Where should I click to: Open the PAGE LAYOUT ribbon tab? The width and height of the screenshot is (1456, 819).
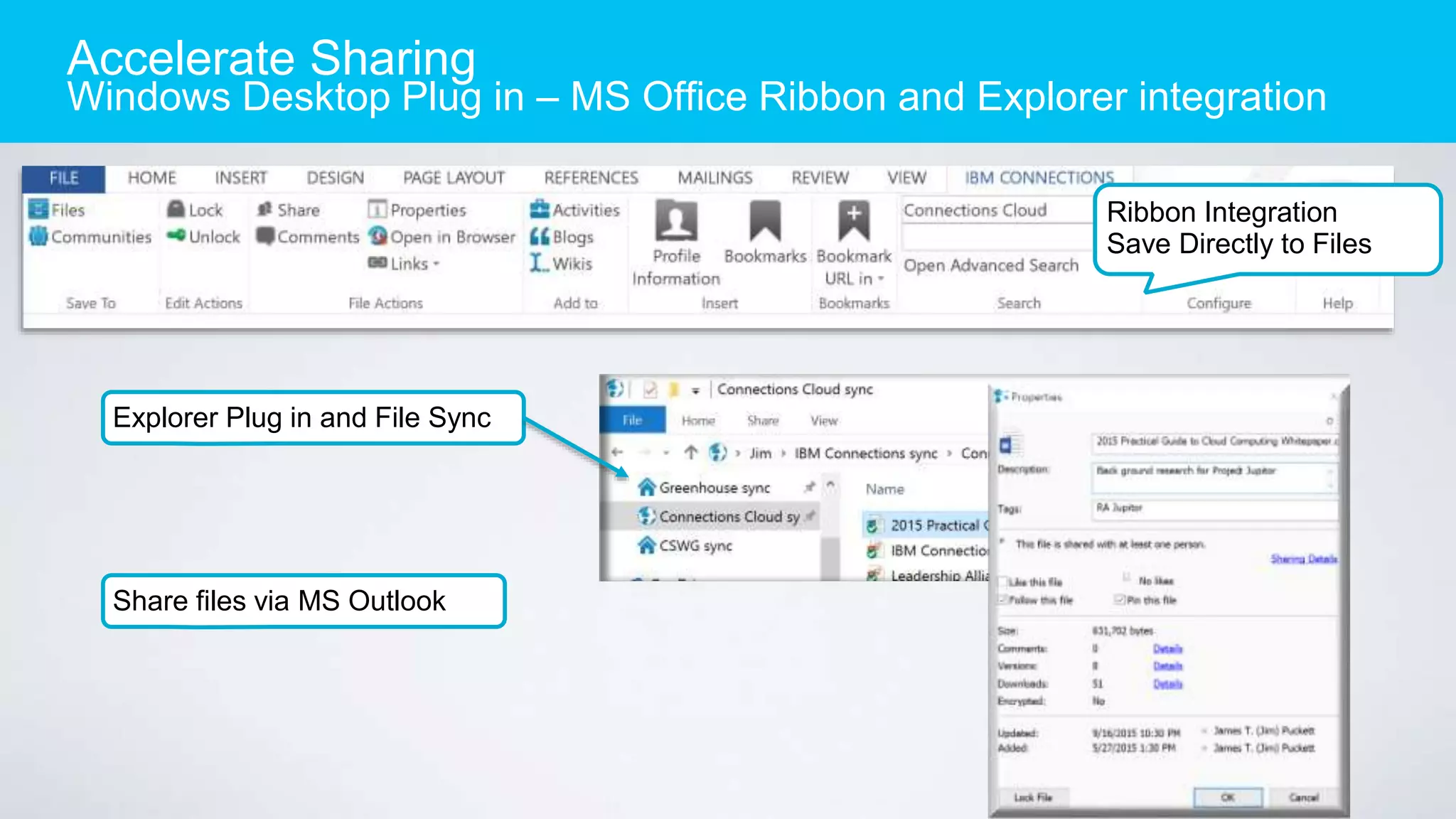point(454,178)
